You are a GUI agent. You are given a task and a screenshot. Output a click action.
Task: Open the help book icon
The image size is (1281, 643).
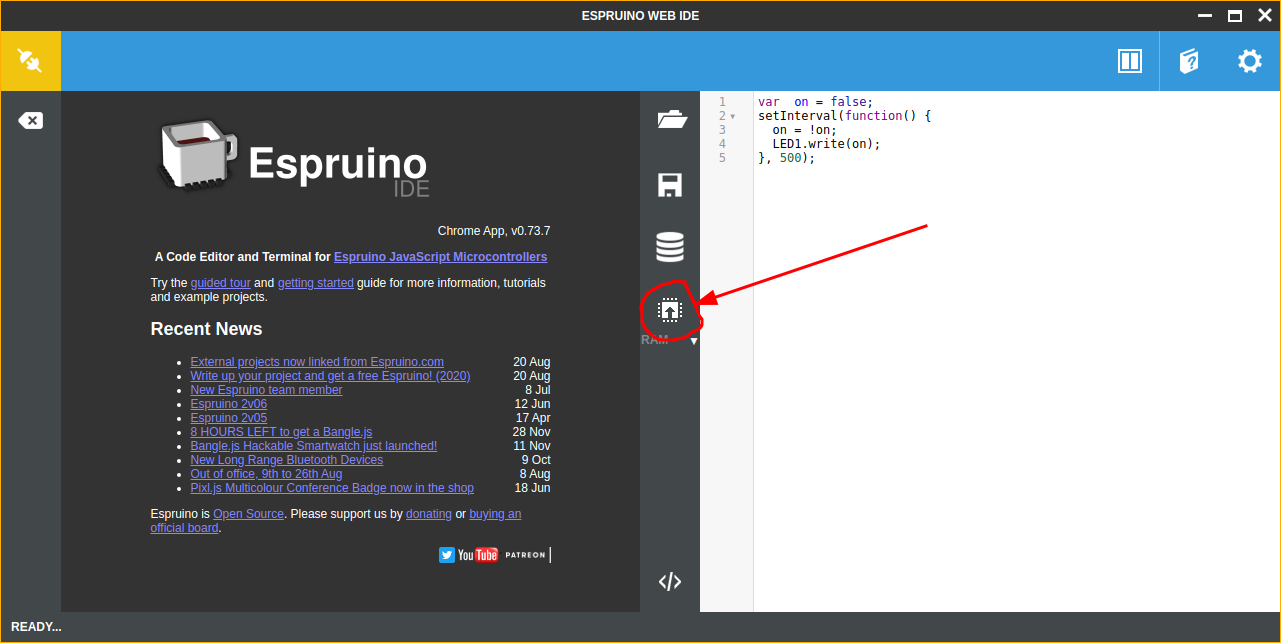click(1188, 60)
